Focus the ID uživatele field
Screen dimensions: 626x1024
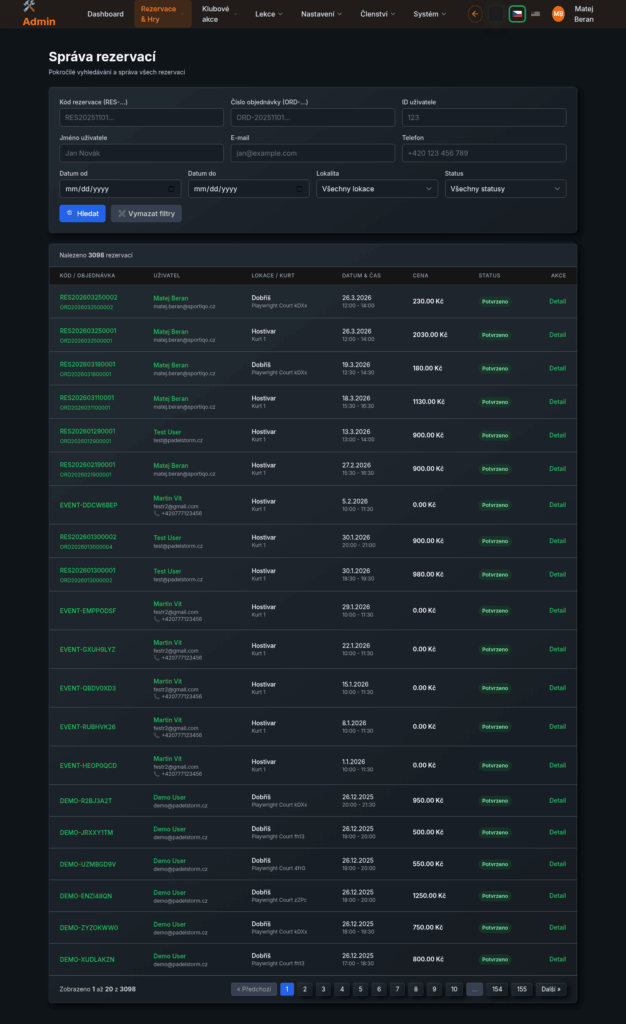[x=484, y=118]
